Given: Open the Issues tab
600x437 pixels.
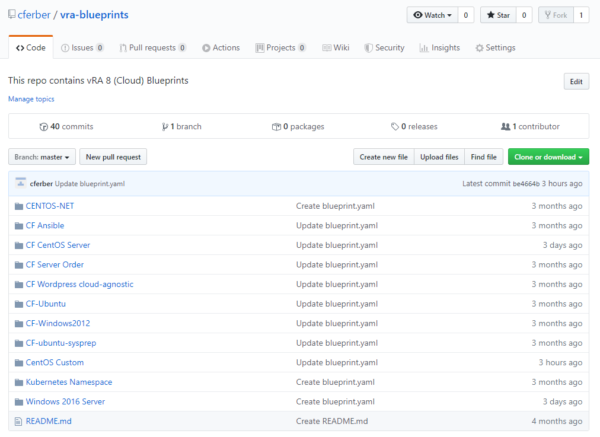Looking at the screenshot, I should click(82, 48).
